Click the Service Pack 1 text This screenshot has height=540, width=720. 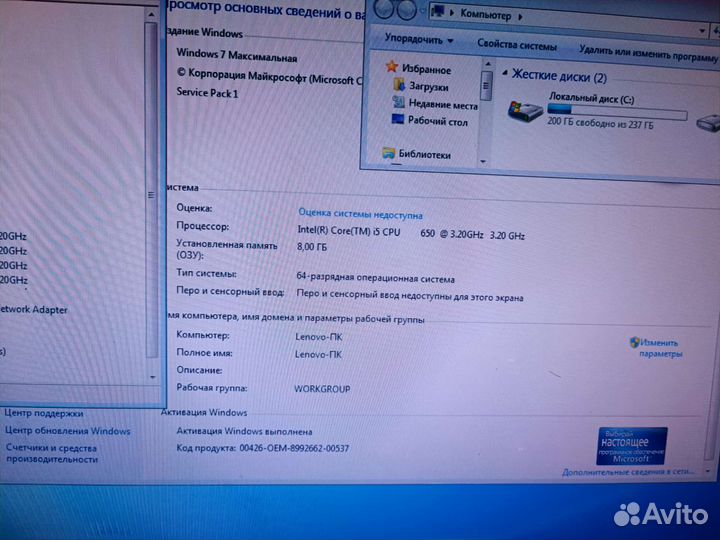[x=207, y=93]
